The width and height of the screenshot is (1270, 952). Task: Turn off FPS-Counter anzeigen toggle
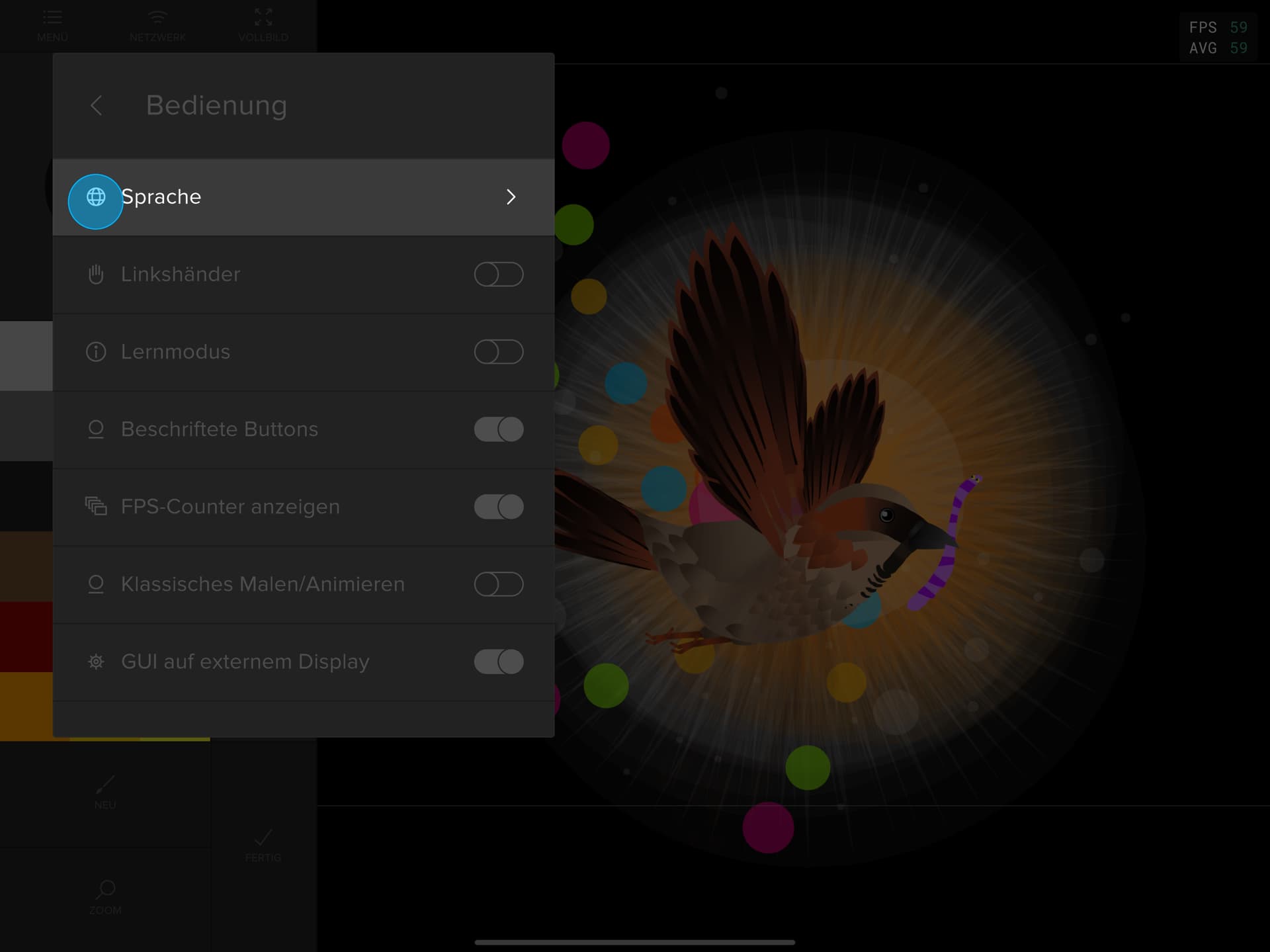point(499,507)
